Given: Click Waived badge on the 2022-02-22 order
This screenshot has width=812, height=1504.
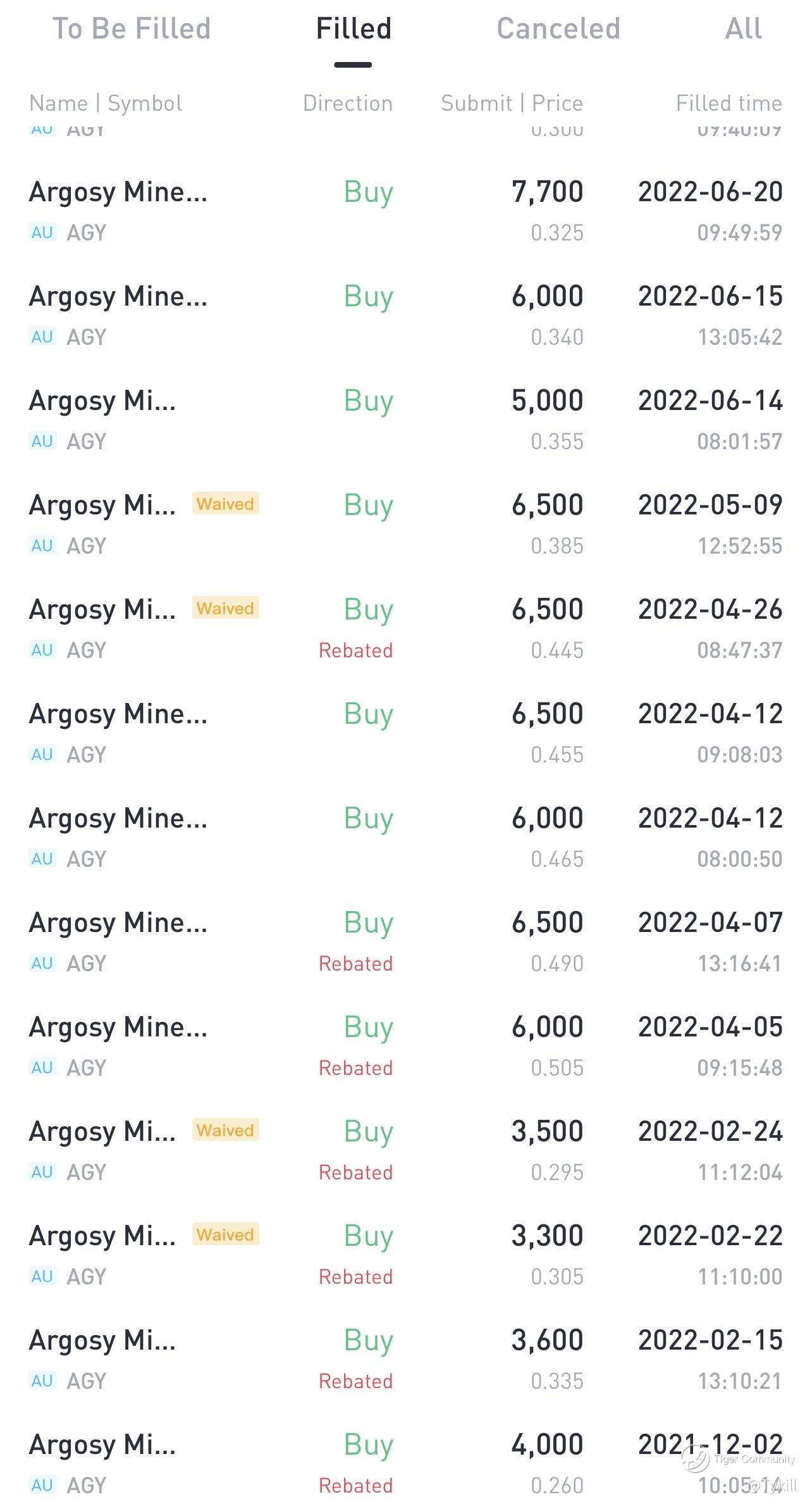Looking at the screenshot, I should [225, 1234].
